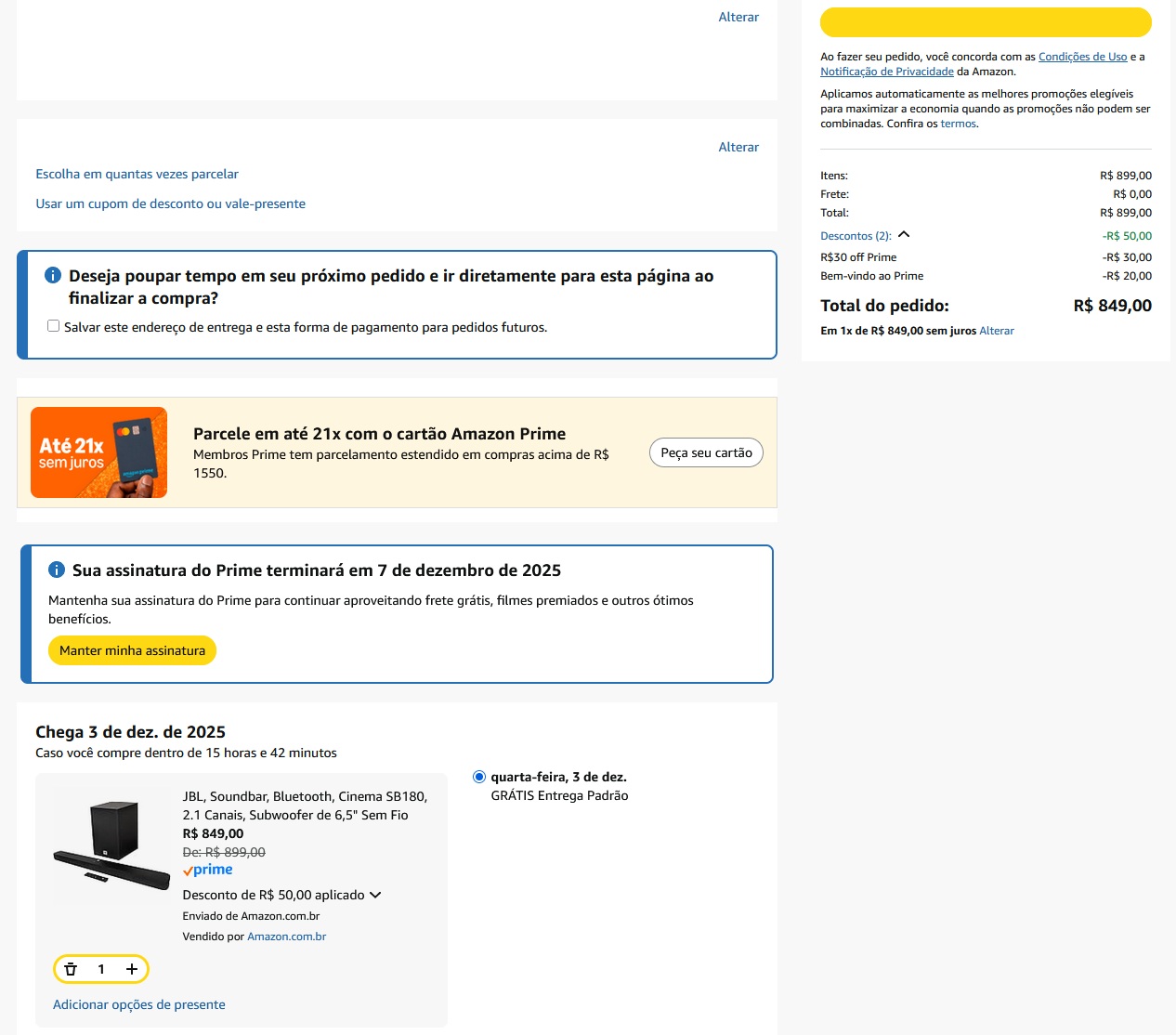This screenshot has height=1035, width=1176.
Task: Click Manter minha assinatura button
Action: pyautogui.click(x=132, y=650)
